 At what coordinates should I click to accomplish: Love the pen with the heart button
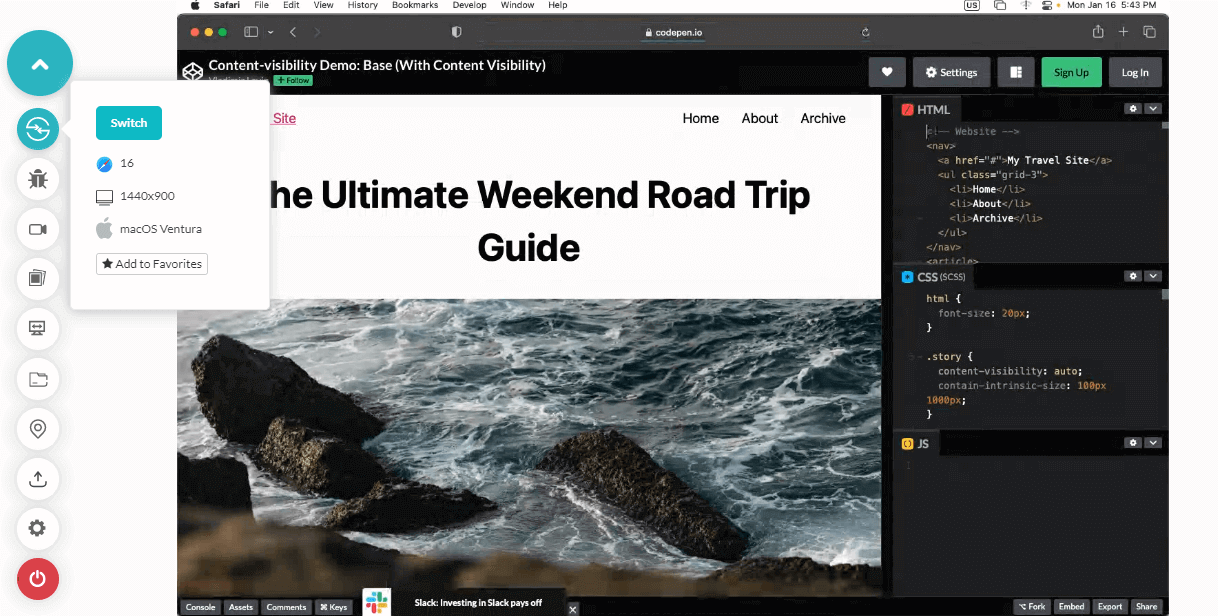(886, 72)
